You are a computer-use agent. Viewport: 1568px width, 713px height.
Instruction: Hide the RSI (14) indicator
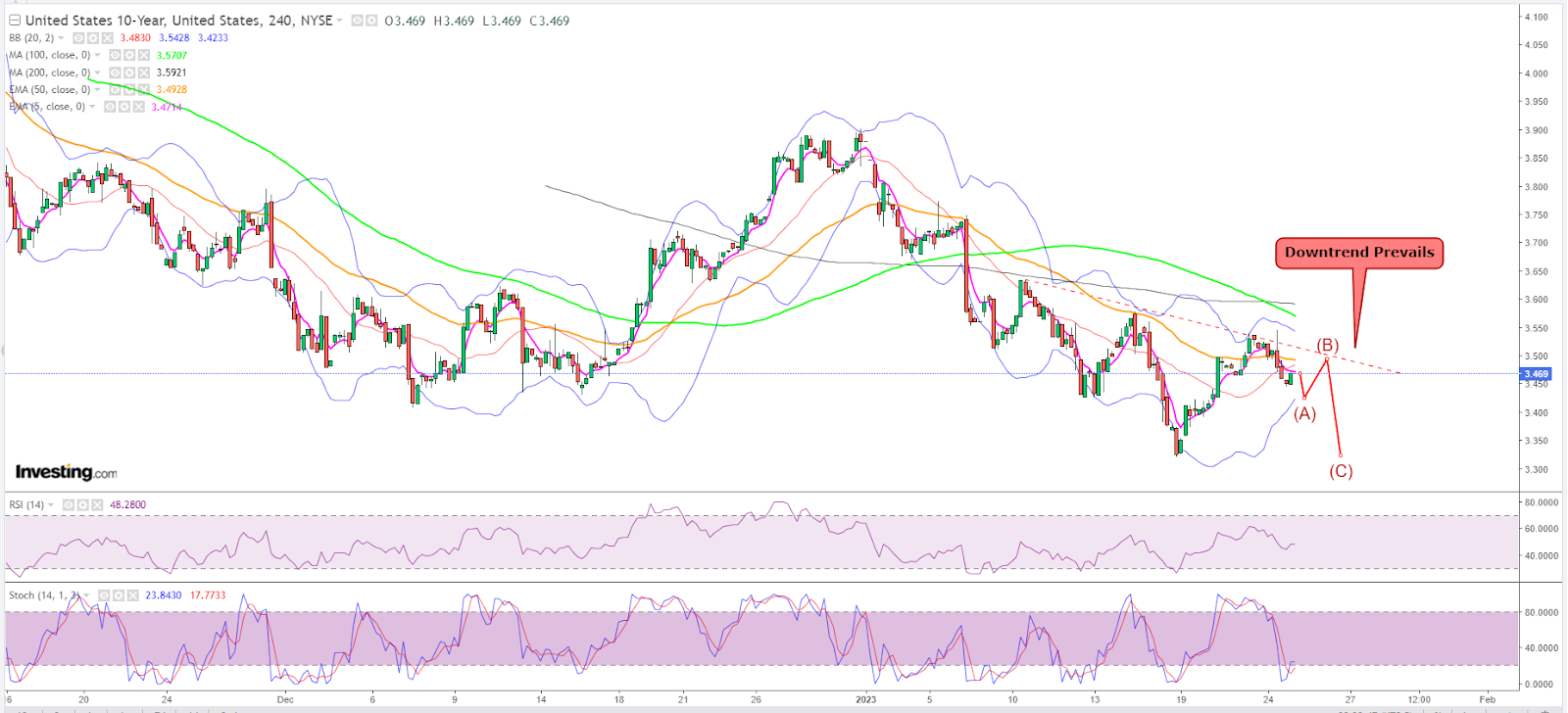[69, 504]
